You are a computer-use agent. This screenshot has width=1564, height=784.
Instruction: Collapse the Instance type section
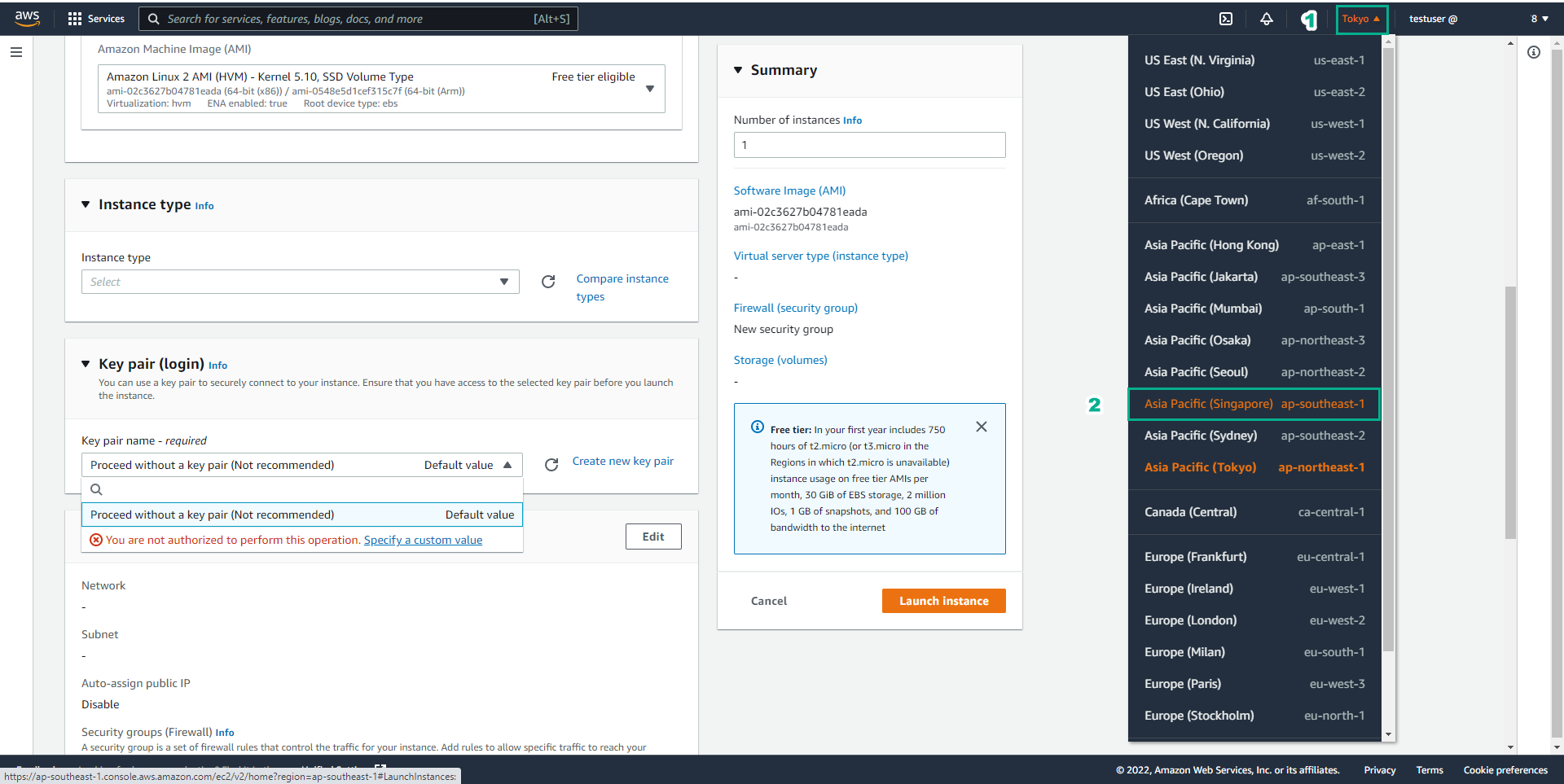(86, 204)
